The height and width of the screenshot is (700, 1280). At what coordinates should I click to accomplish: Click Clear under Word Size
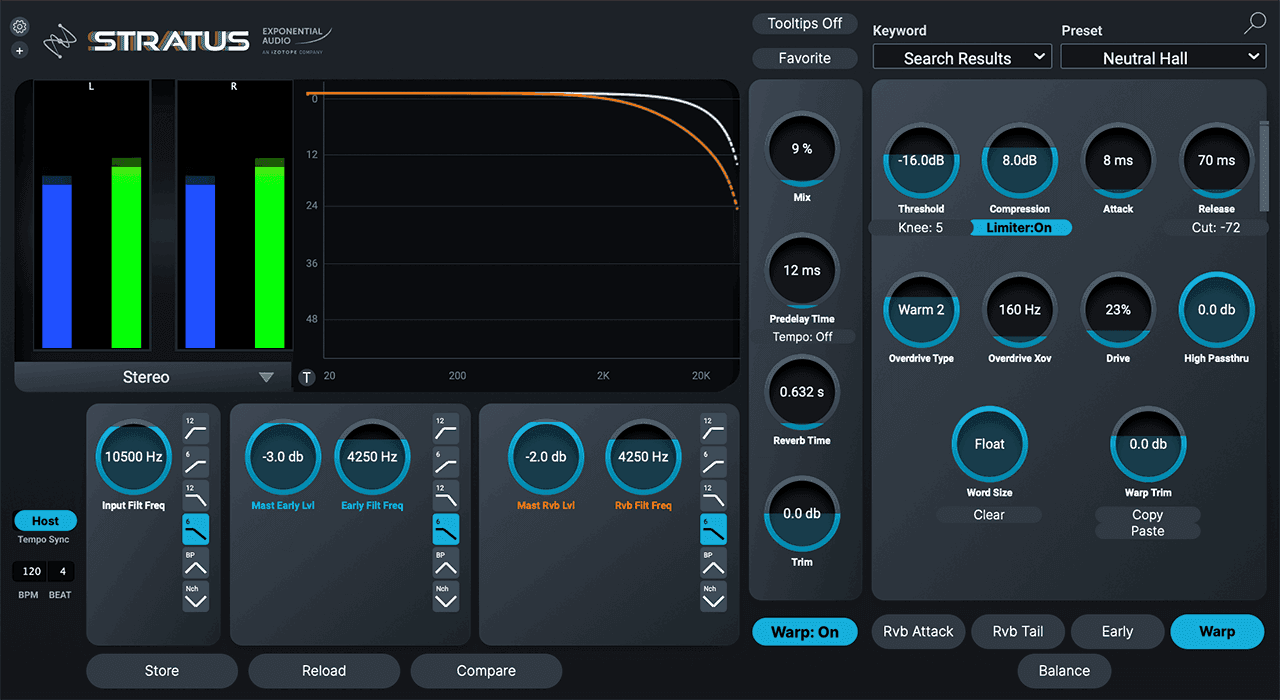pos(989,515)
